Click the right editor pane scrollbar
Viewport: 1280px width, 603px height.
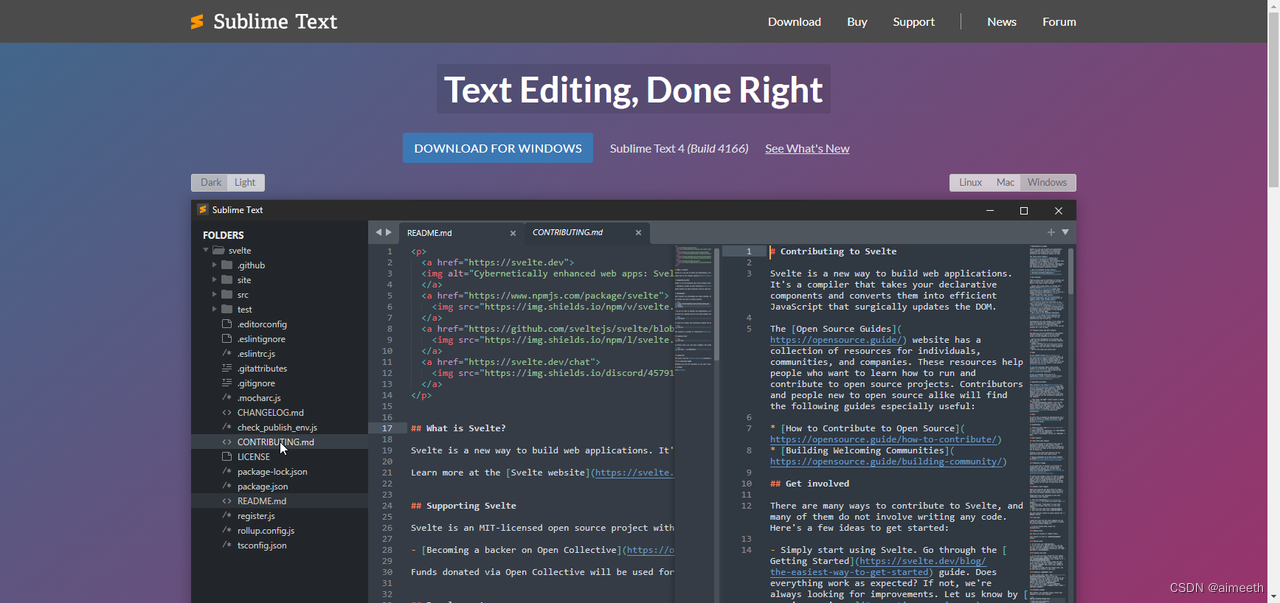(1072, 270)
